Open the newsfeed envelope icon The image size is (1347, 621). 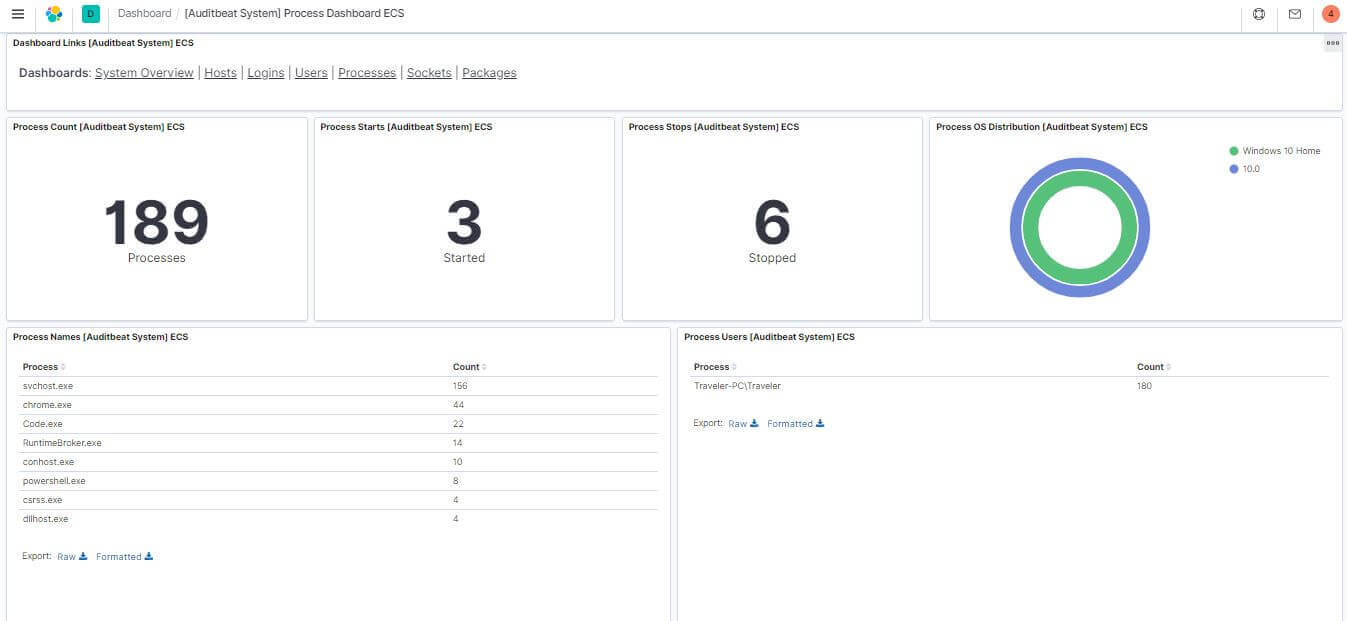[1295, 14]
